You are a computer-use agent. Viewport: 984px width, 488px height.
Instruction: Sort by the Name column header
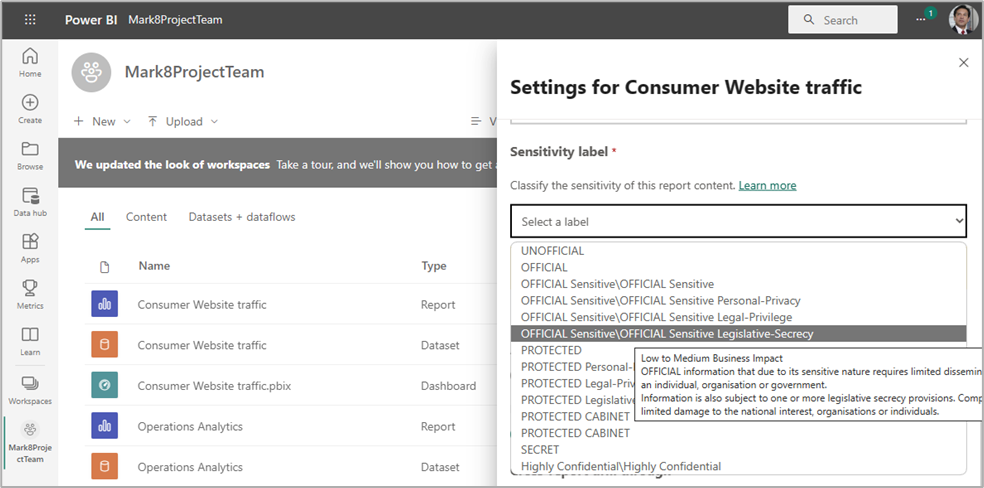click(x=154, y=266)
